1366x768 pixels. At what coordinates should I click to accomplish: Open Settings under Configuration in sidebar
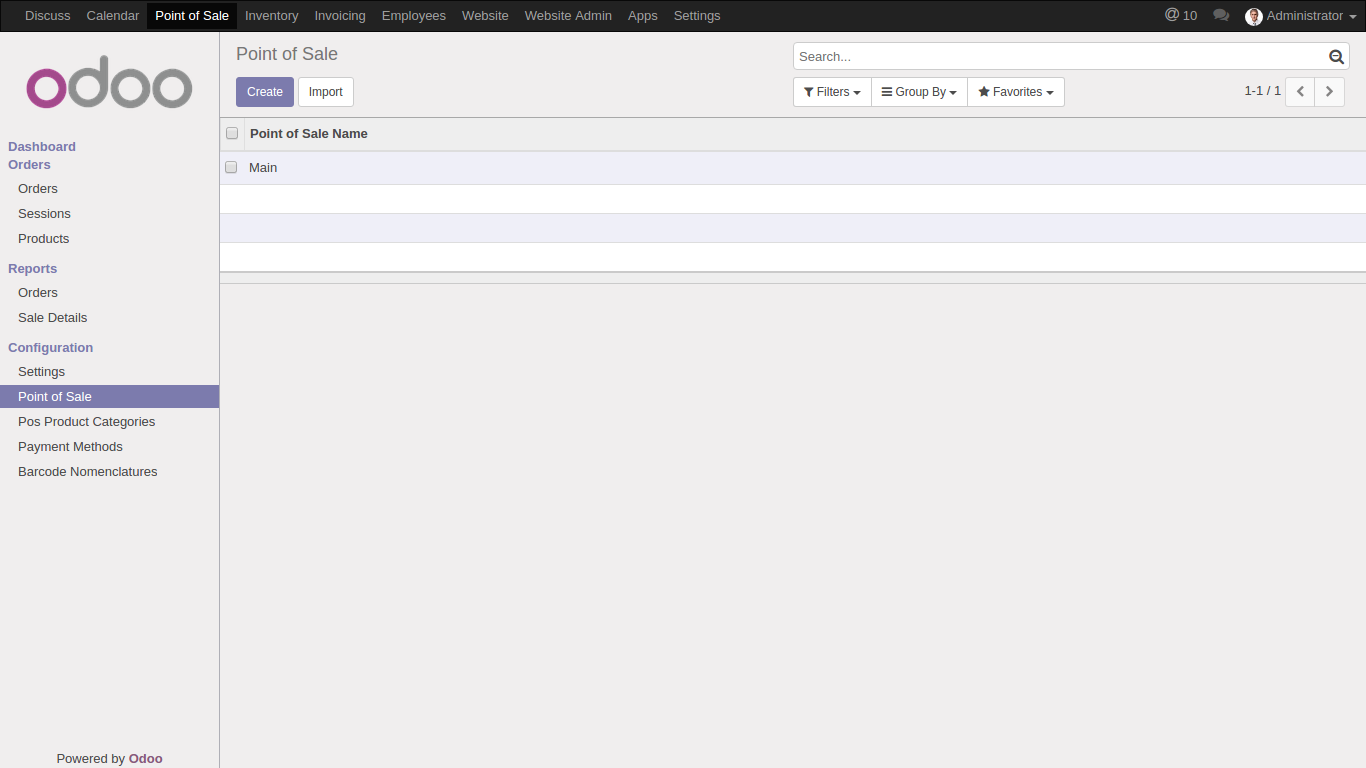coord(41,372)
